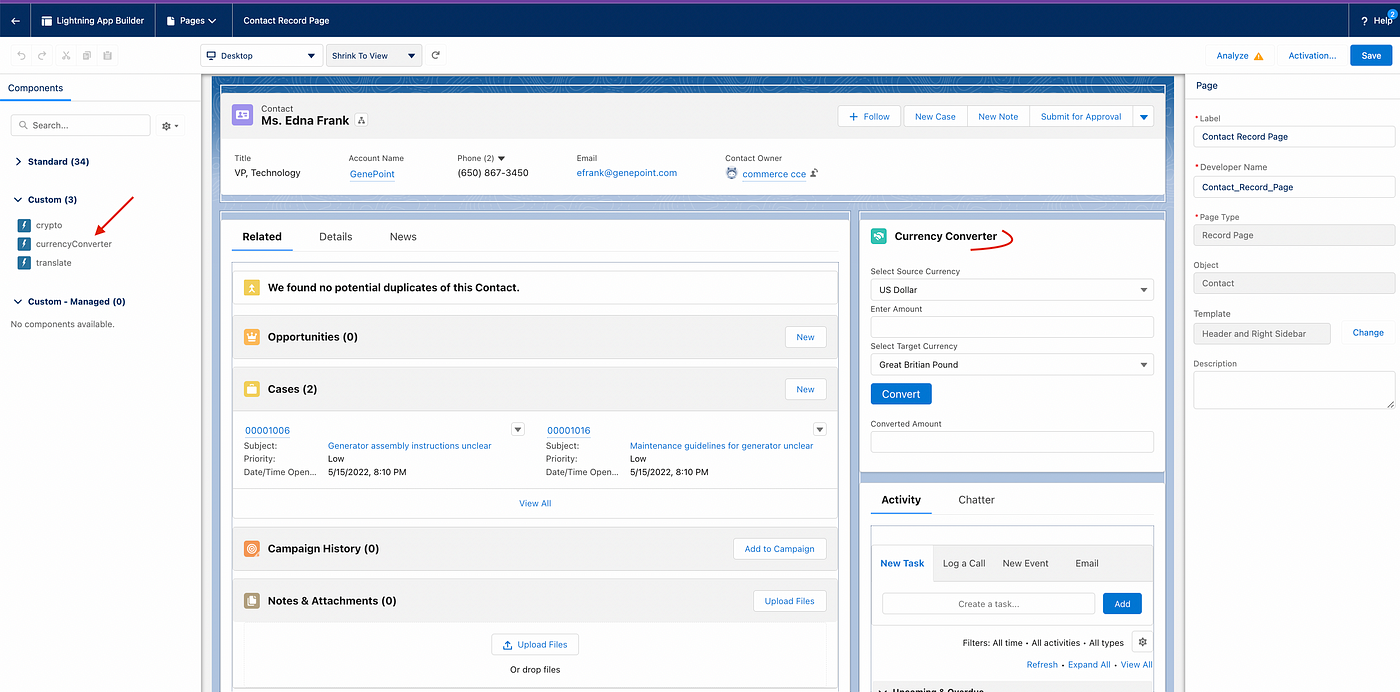Click the back arrow icon
Image resolution: width=1400 pixels, height=692 pixels.
[15, 20]
